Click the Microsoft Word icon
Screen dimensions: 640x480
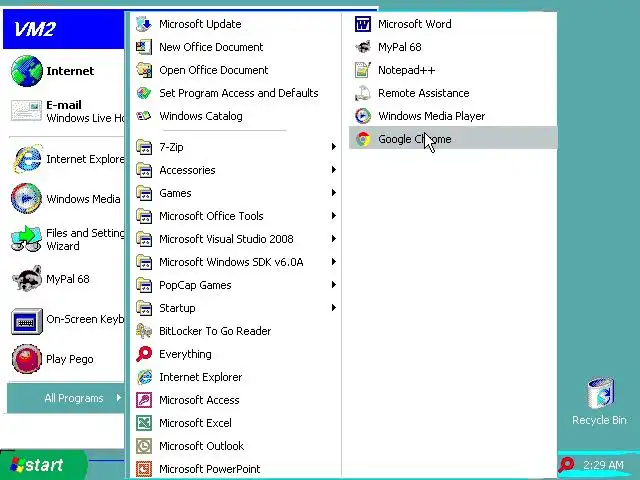(363, 24)
